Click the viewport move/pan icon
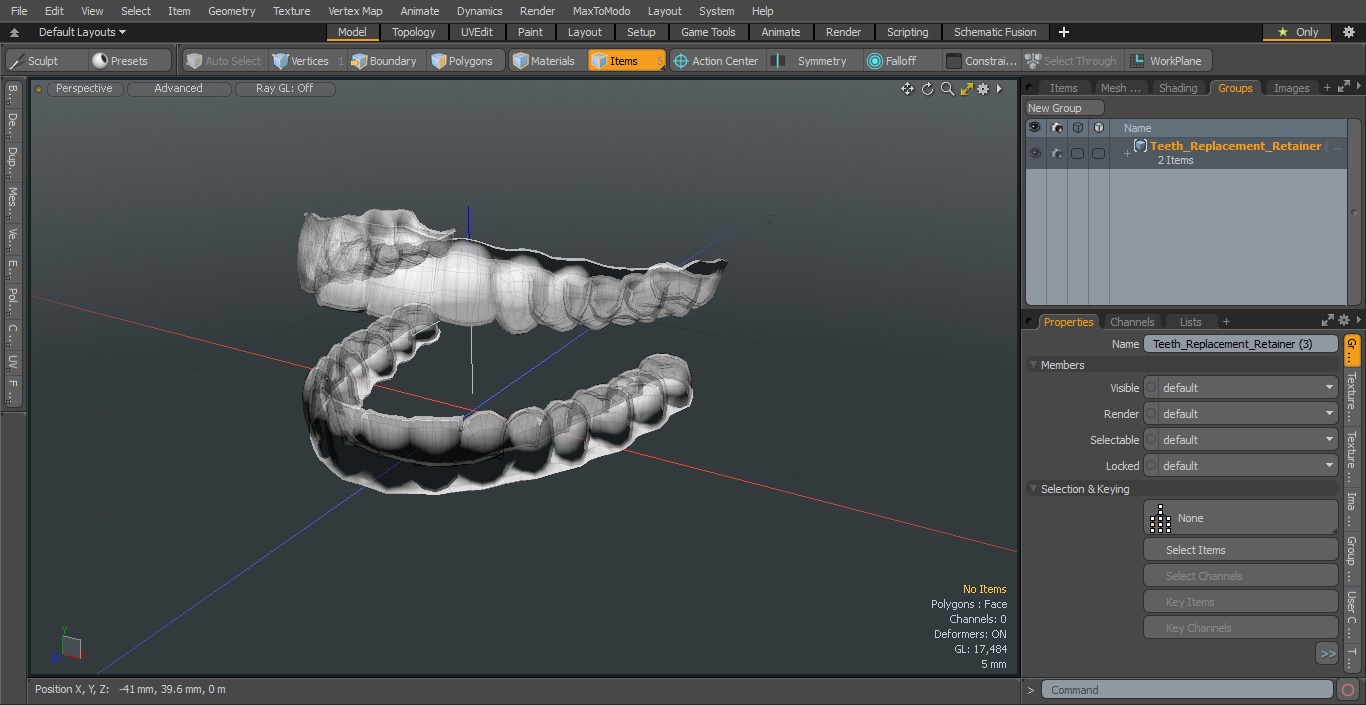Image resolution: width=1366 pixels, height=705 pixels. (x=907, y=89)
